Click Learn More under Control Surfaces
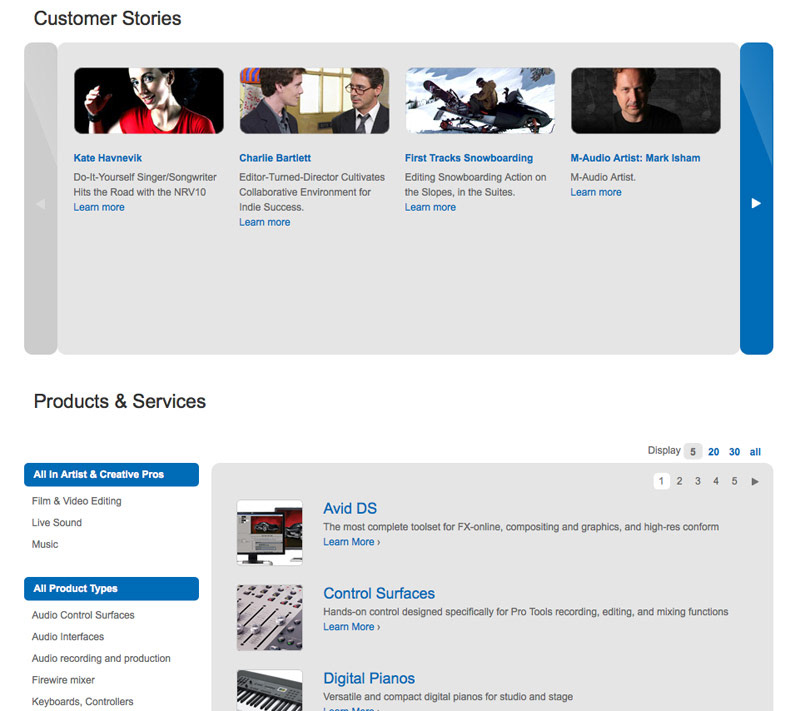The width and height of the screenshot is (800, 711). pos(352,627)
